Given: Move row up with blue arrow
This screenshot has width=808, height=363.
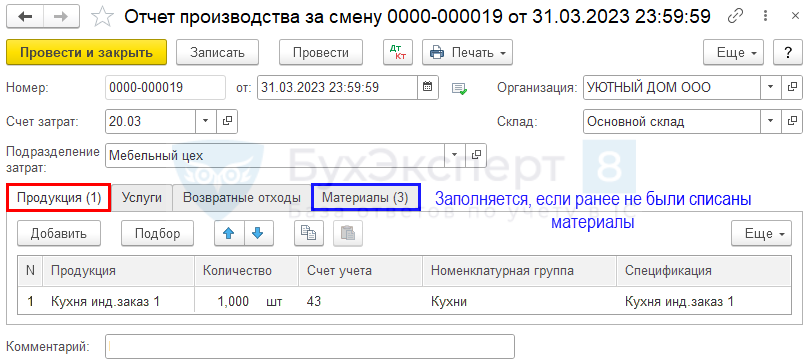Looking at the screenshot, I should [229, 234].
